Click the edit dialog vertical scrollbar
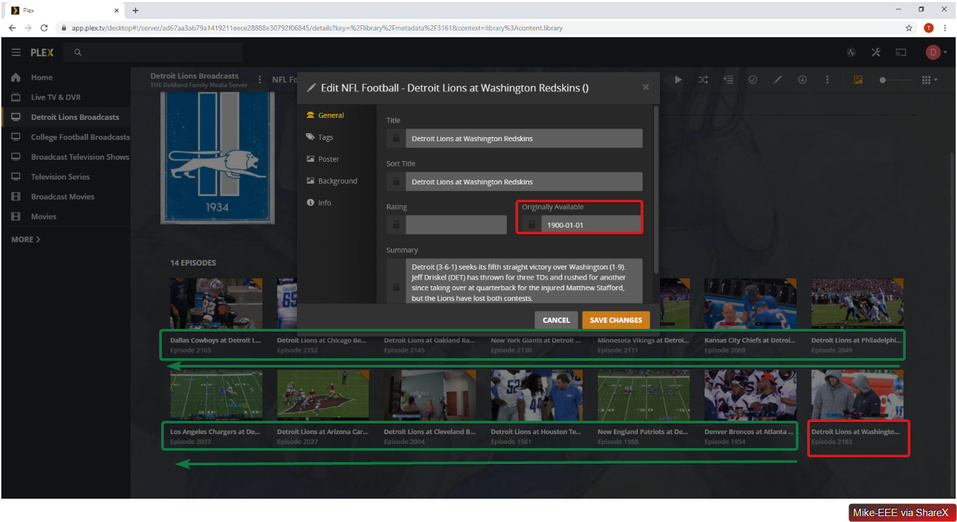This screenshot has height=522, width=957. pyautogui.click(x=656, y=189)
